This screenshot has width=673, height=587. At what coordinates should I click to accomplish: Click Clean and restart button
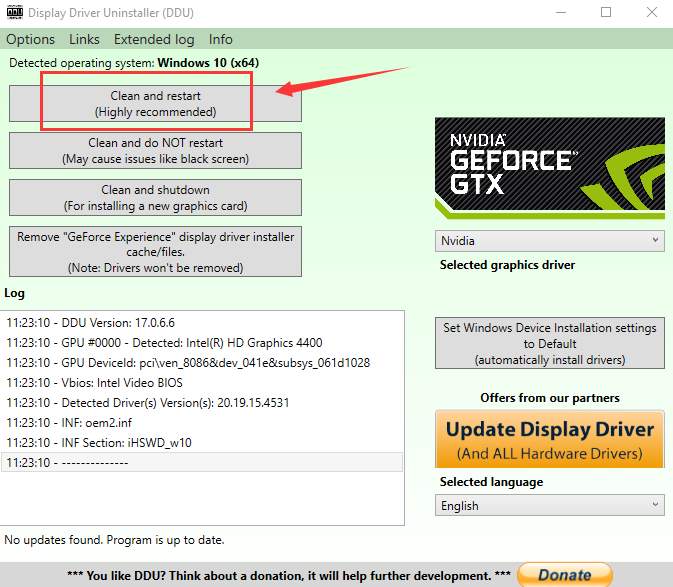pyautogui.click(x=155, y=103)
